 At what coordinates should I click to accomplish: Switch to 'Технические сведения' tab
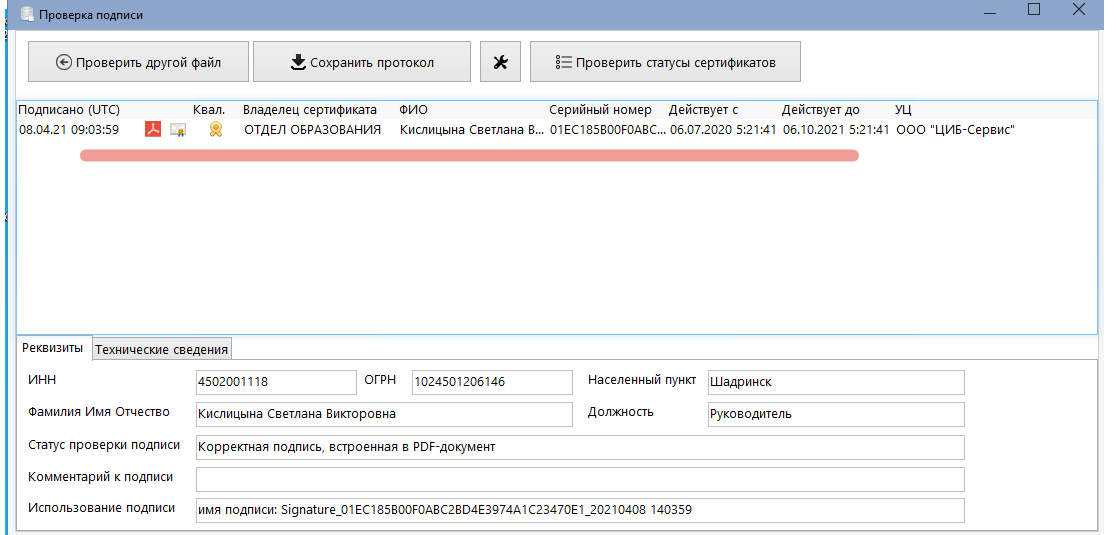pos(162,348)
